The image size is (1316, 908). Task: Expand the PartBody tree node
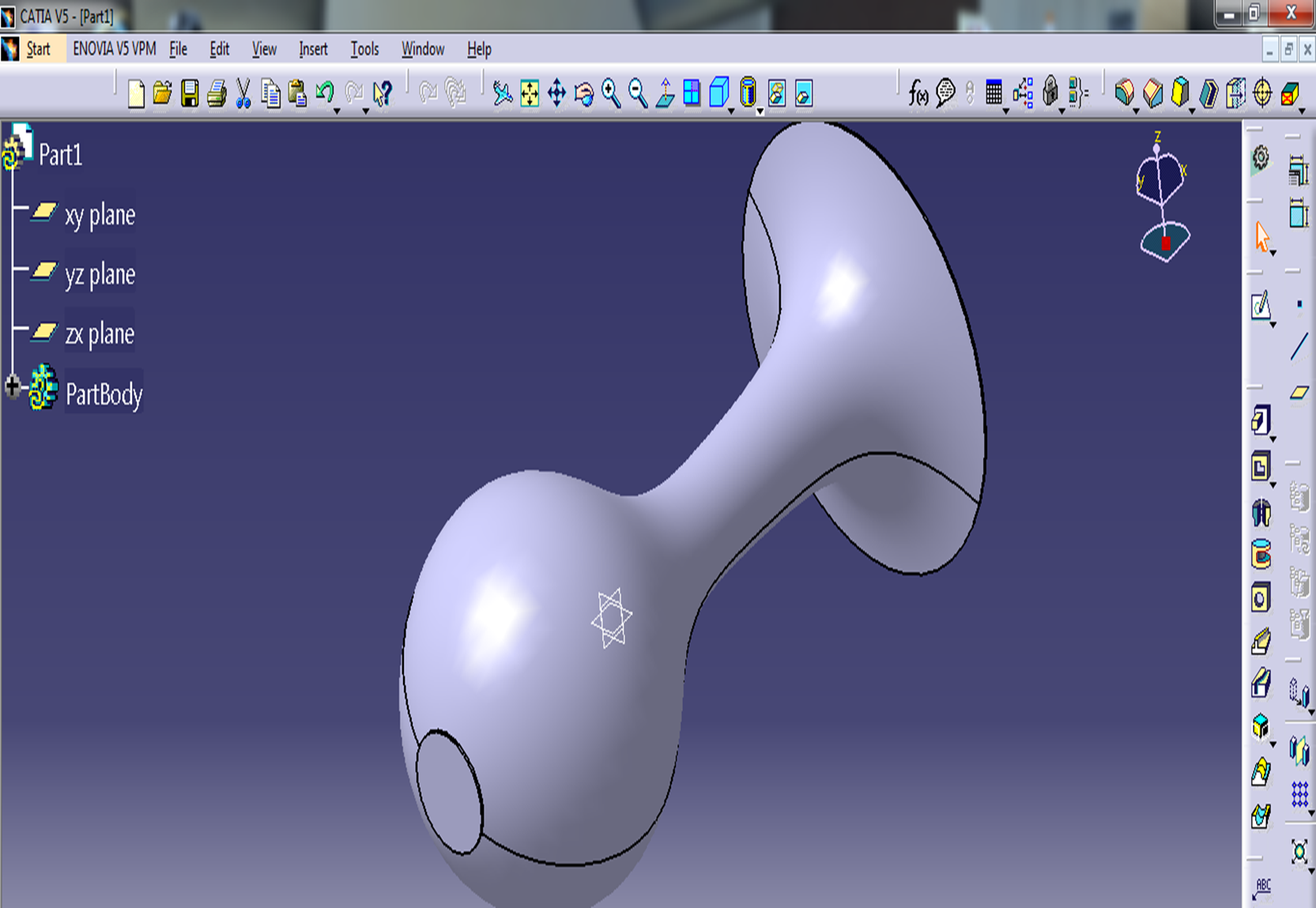click(x=13, y=386)
